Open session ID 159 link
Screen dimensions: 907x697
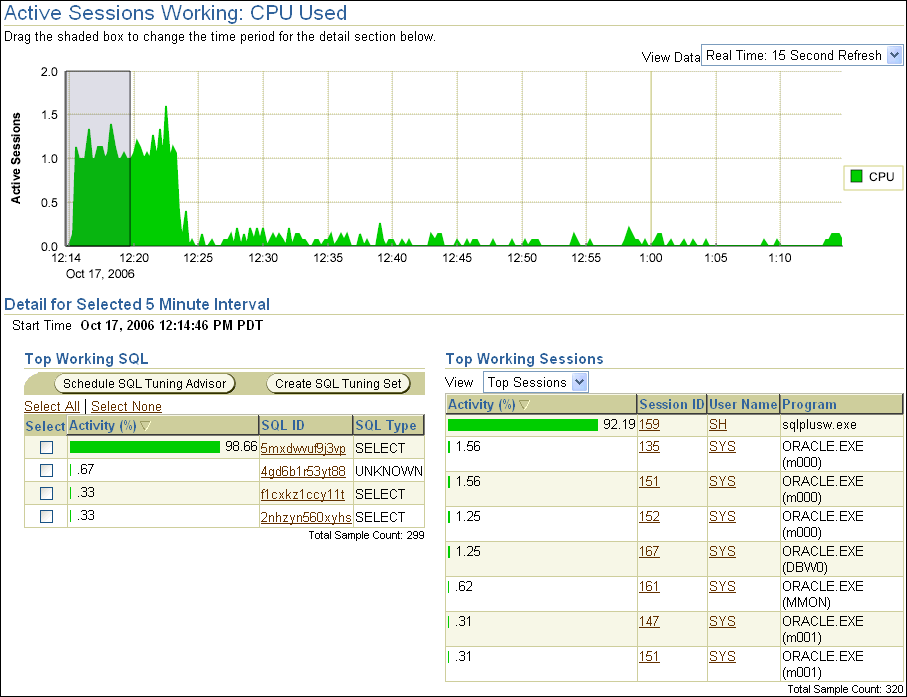tap(649, 424)
